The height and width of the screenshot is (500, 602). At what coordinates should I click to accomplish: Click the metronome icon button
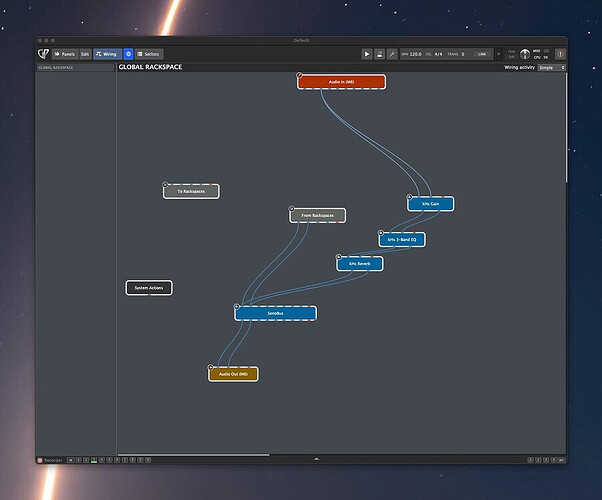pos(379,54)
